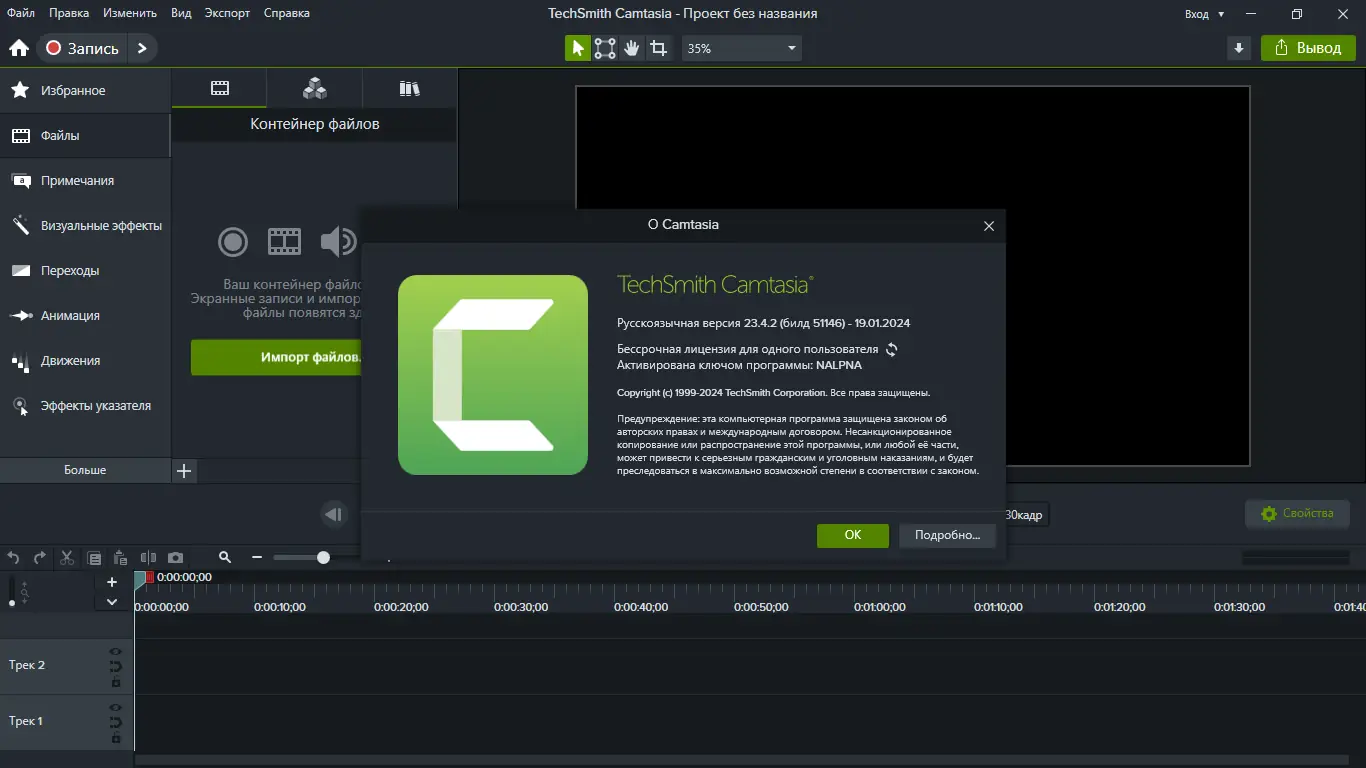This screenshot has height=768, width=1366.
Task: Start recording with the Запись button
Action: 83,48
